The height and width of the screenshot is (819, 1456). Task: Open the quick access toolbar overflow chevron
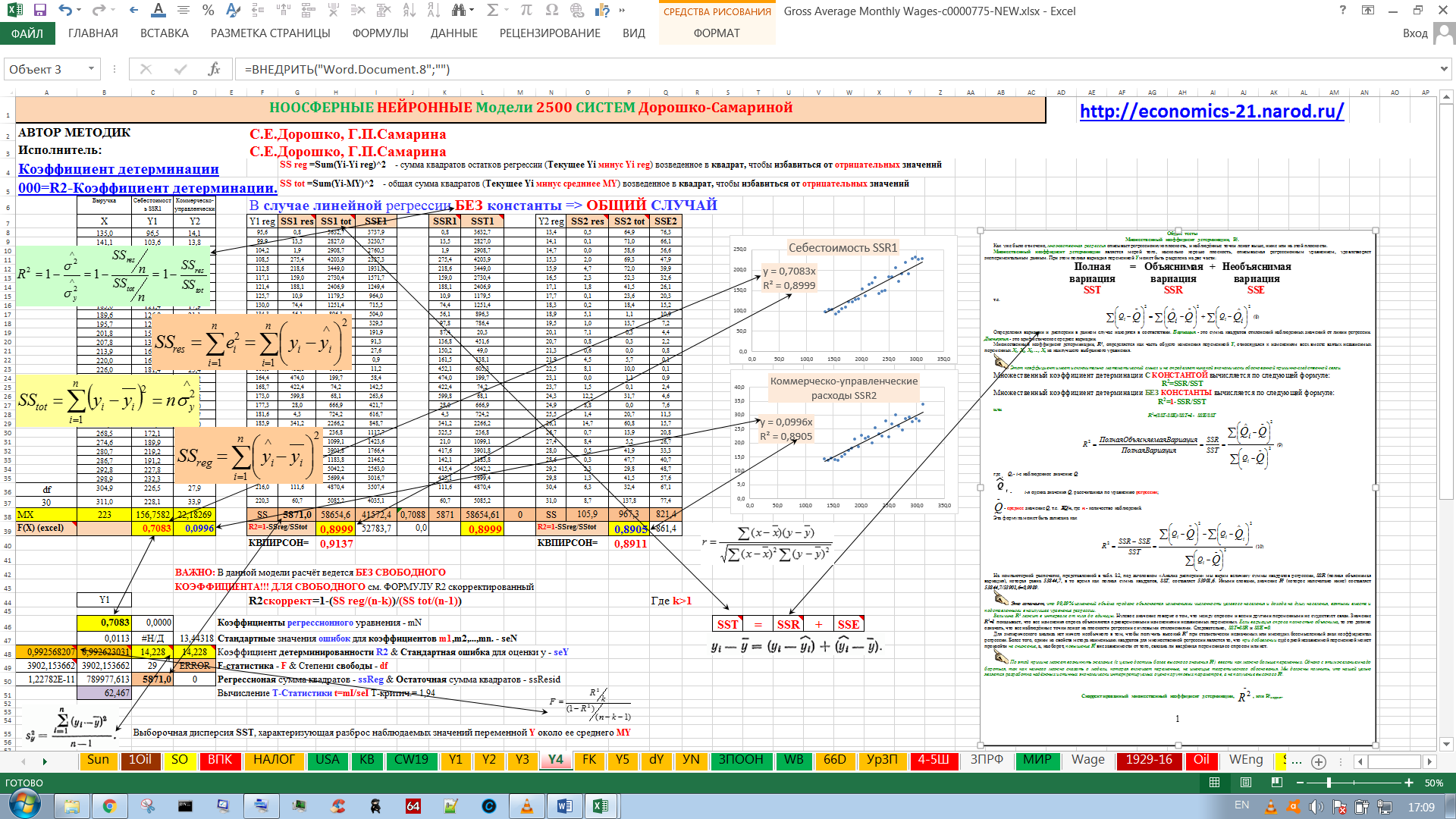tap(623, 11)
